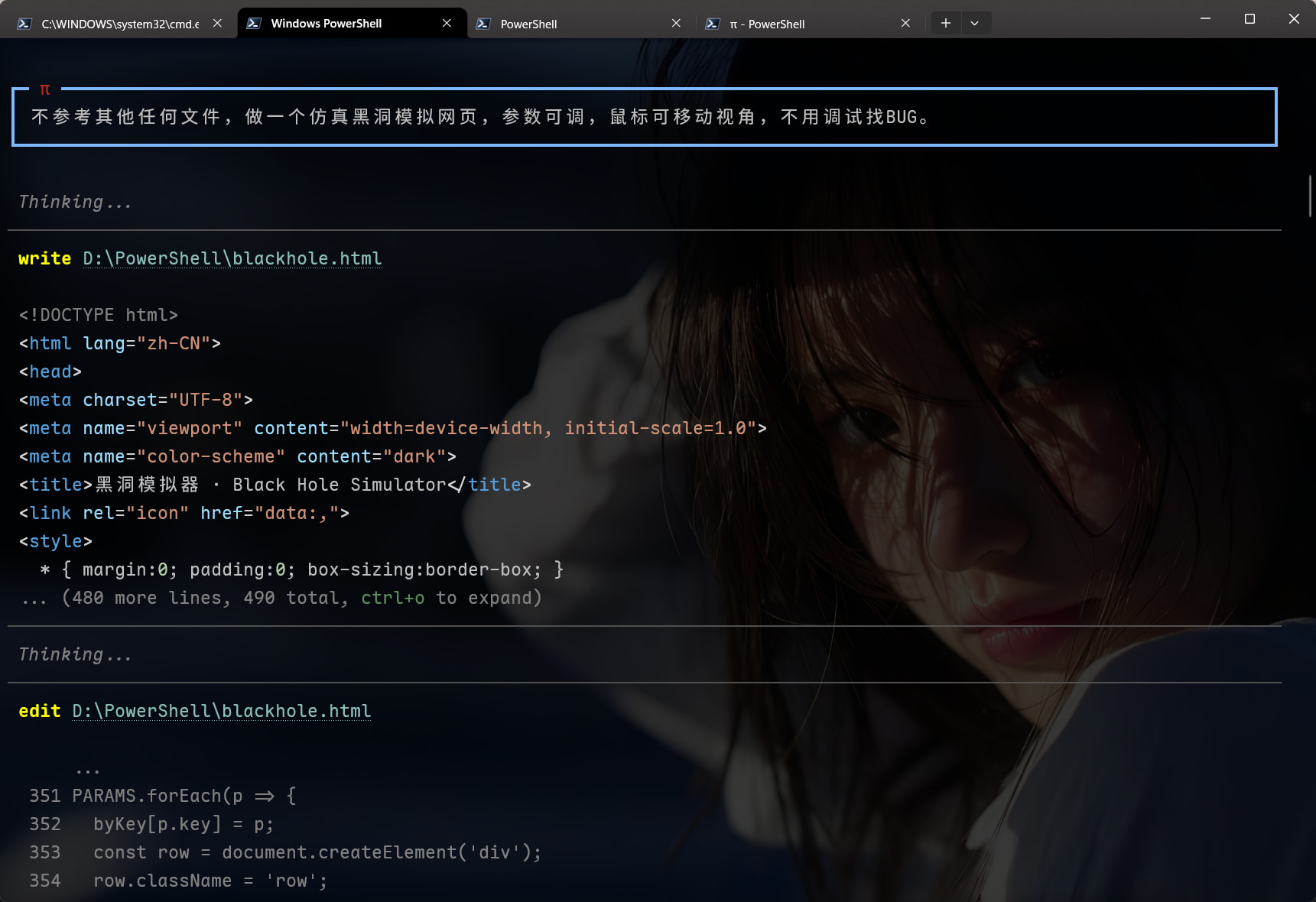Click the yellow 'edit' keyword
The height and width of the screenshot is (902, 1316).
[x=40, y=711]
